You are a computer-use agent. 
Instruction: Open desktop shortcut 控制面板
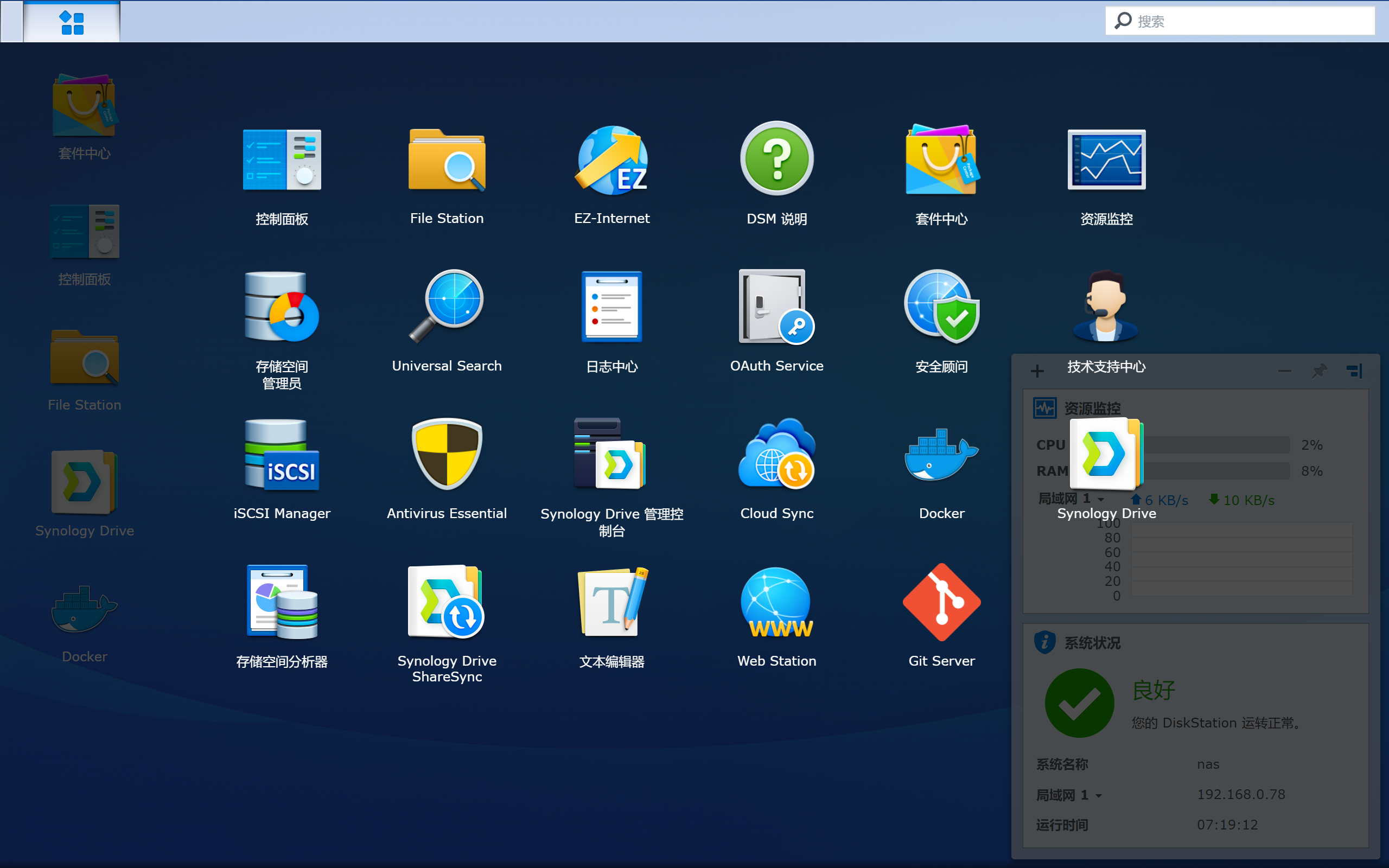click(85, 231)
